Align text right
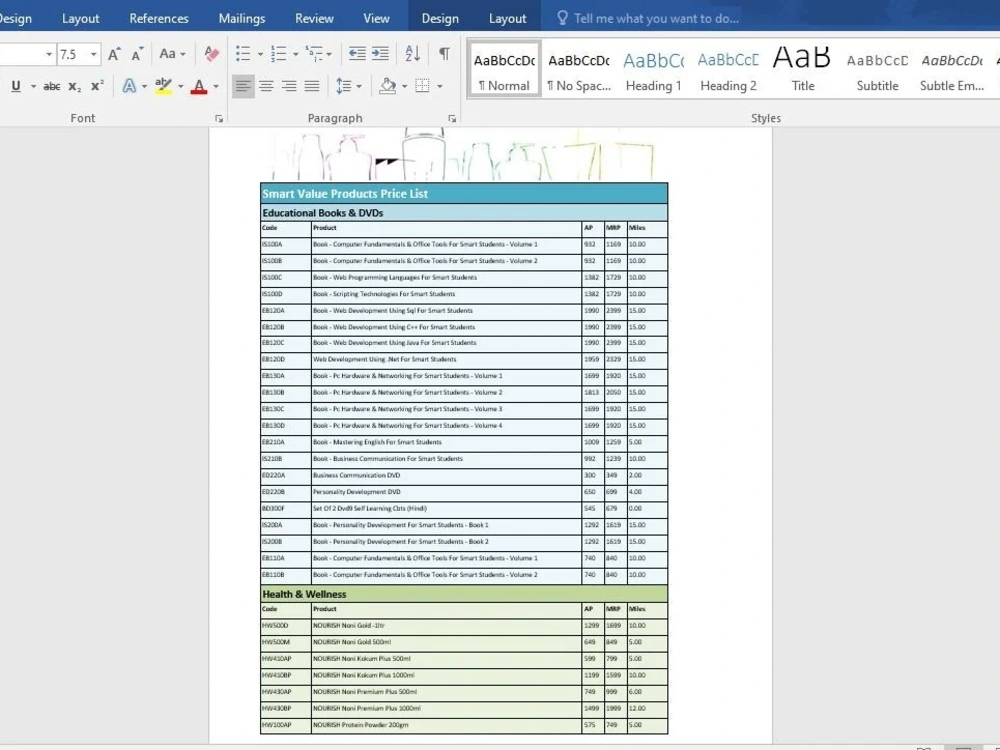Viewport: 1000px width, 750px height. [290, 86]
